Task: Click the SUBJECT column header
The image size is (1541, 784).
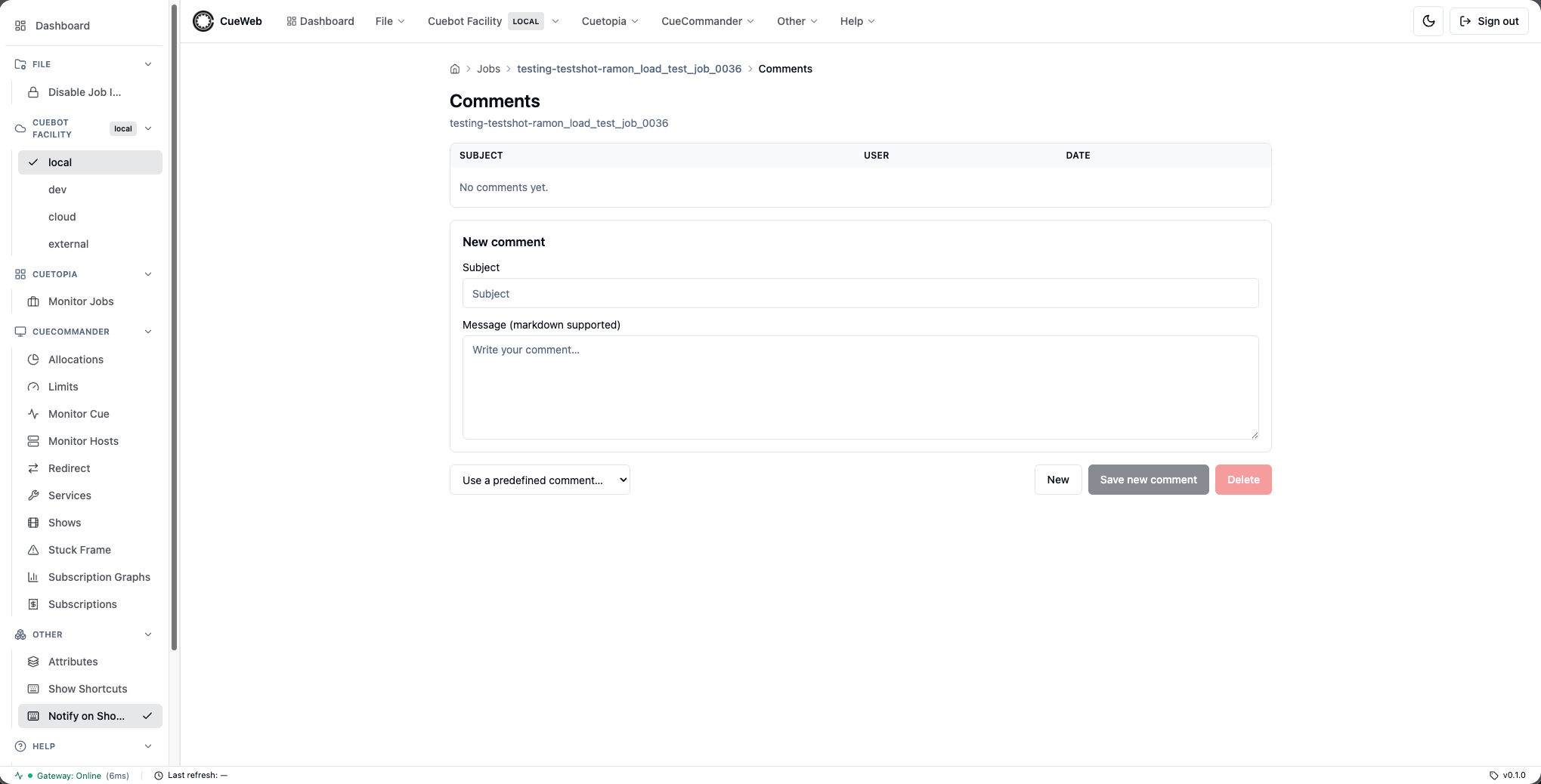Action: pyautogui.click(x=481, y=156)
